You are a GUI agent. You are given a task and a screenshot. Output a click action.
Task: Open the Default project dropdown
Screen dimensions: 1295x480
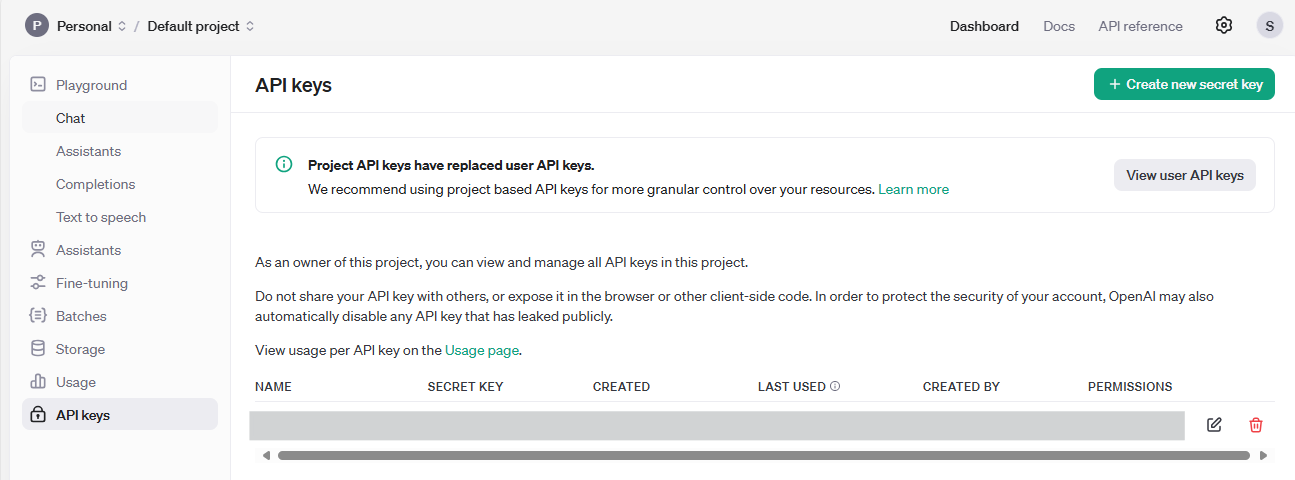pyautogui.click(x=201, y=26)
